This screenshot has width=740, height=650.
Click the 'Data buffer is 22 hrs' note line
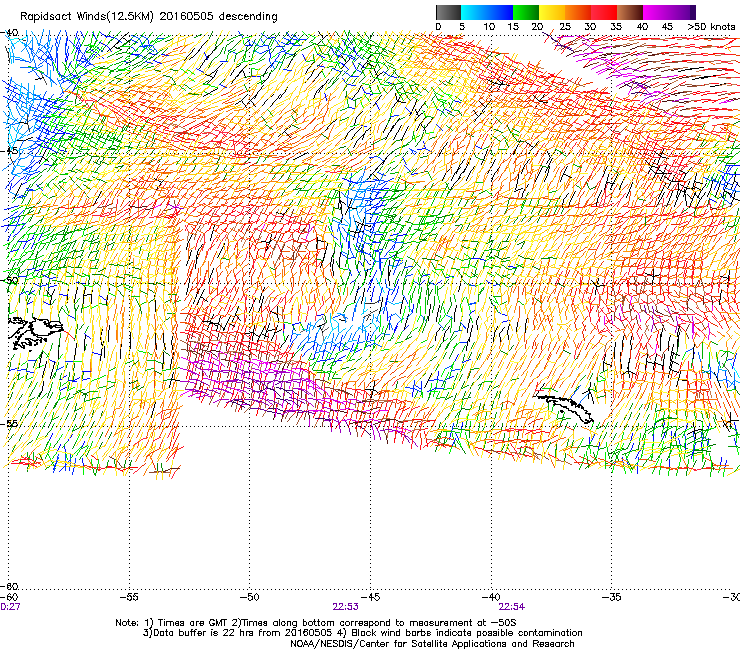point(362,633)
